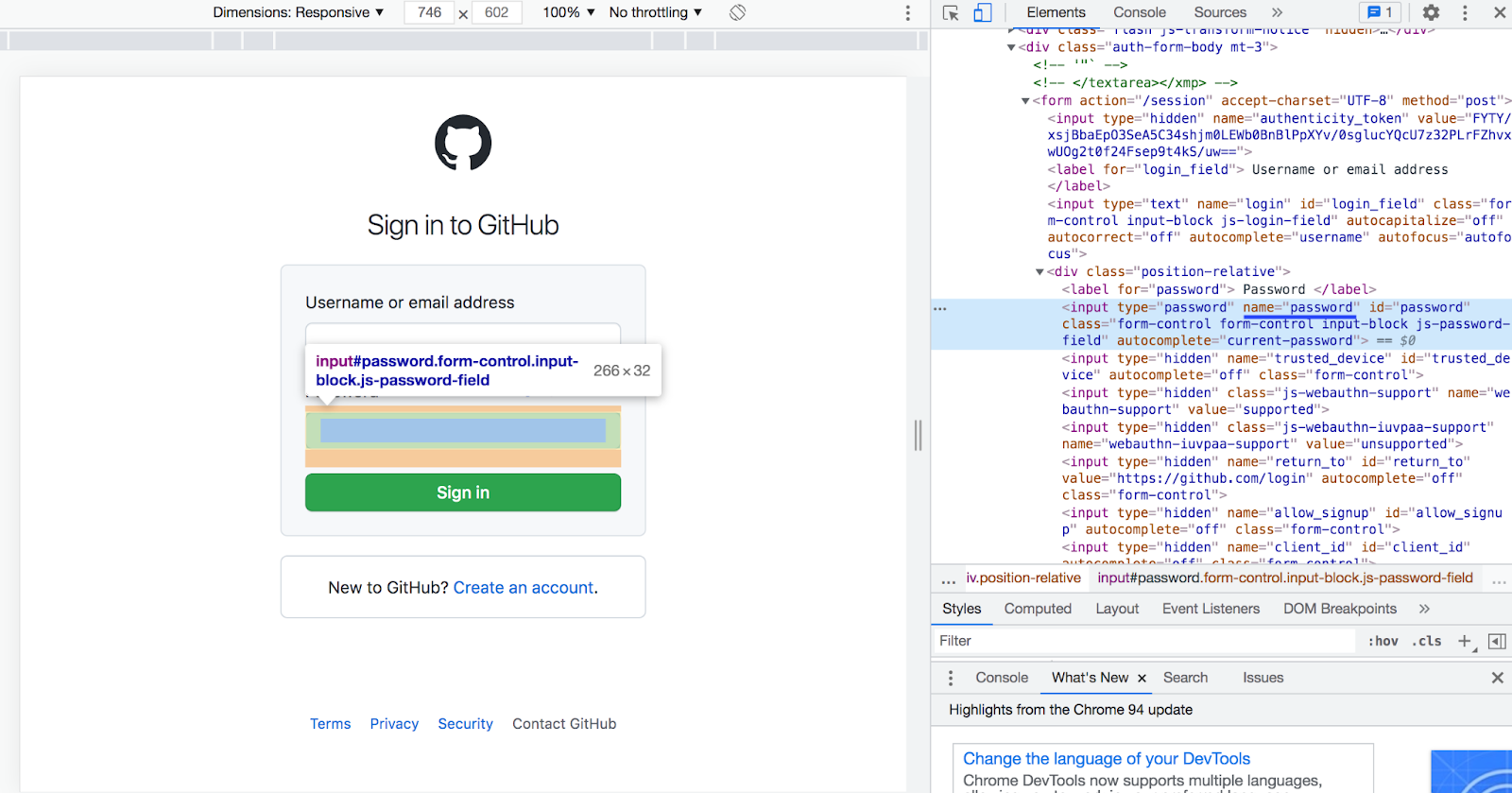Open the drawer What's New tab
1512x793 pixels.
pyautogui.click(x=1090, y=678)
